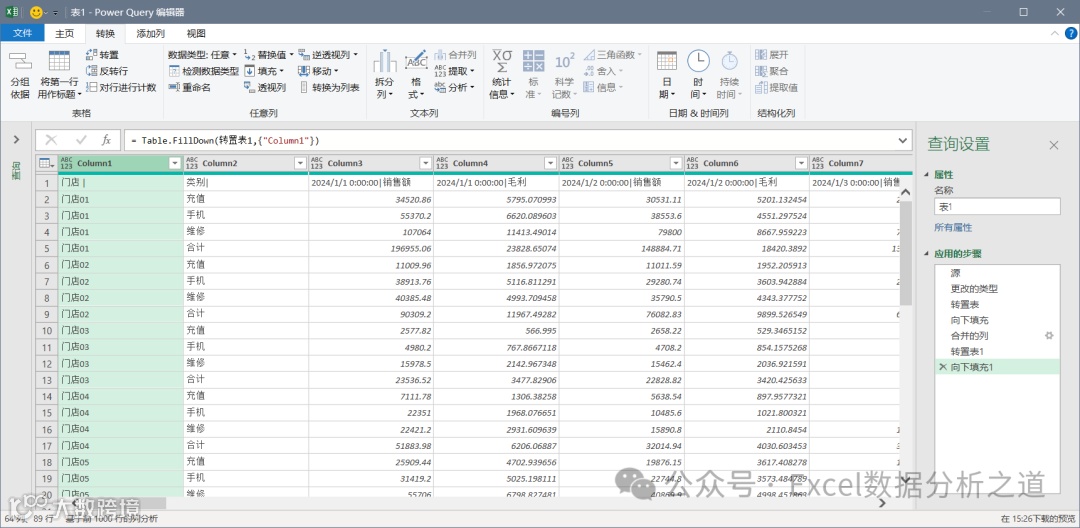The height and width of the screenshot is (528, 1080).
Task: Open the Split Column (拆分列) tool
Action: pyautogui.click(x=384, y=74)
